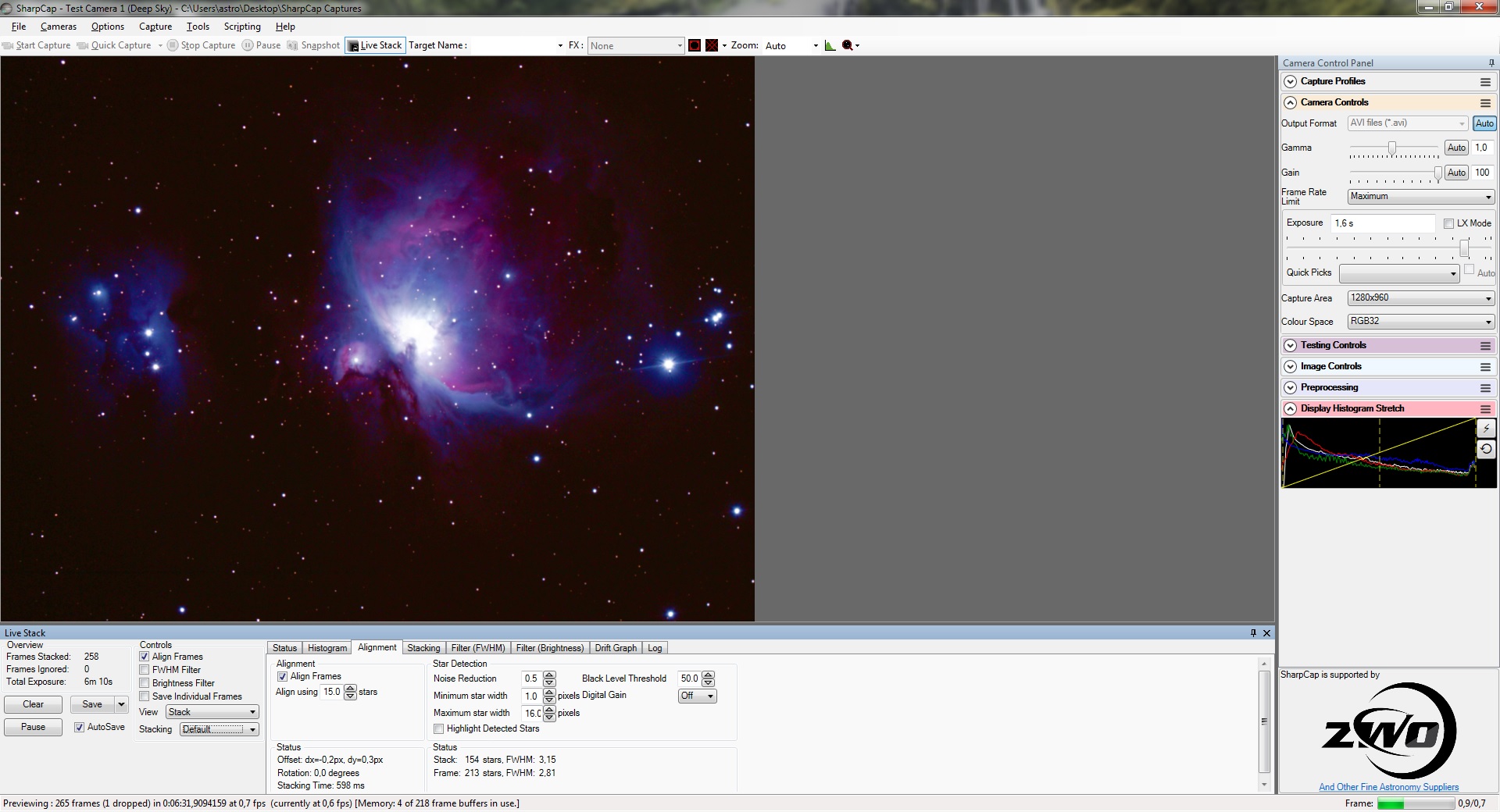This screenshot has width=1500, height=812.
Task: Toggle the red crosshair overlay icon
Action: tap(712, 45)
